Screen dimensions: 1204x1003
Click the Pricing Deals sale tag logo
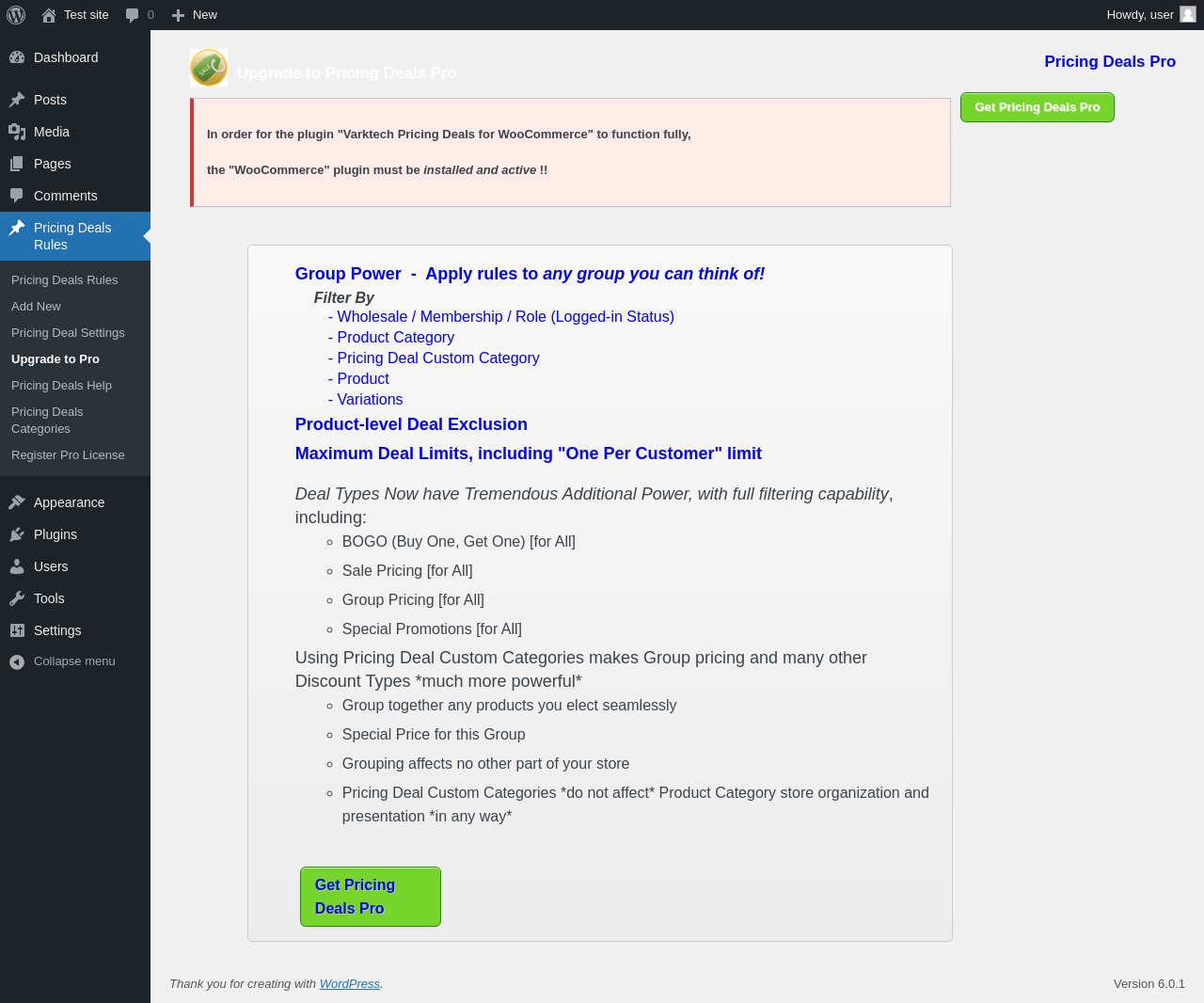click(x=209, y=68)
